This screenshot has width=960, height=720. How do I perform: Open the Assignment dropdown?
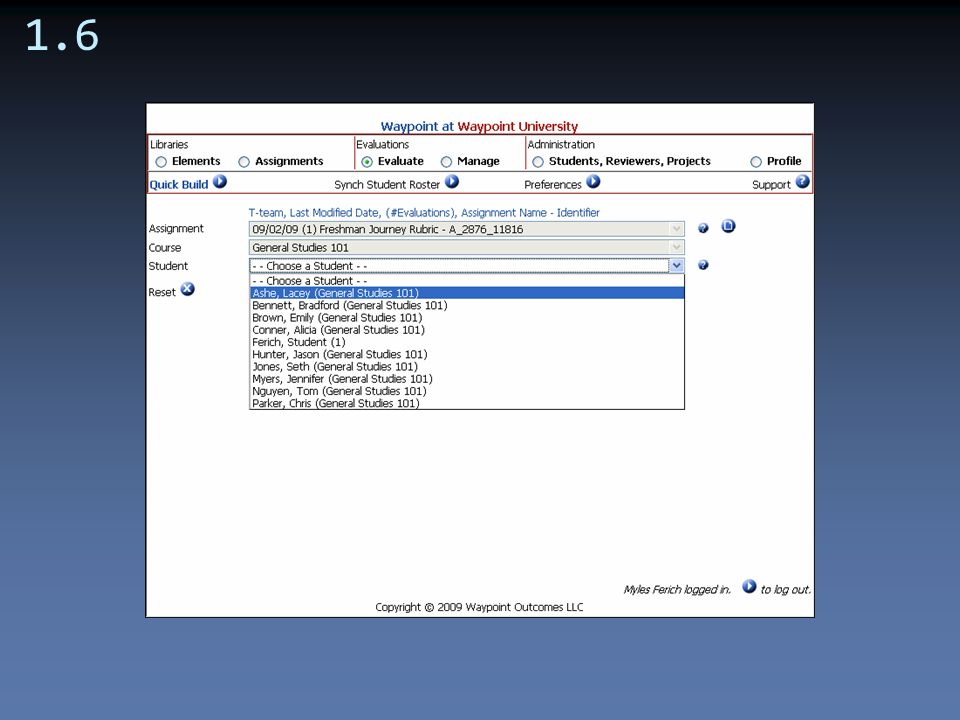[x=467, y=229]
